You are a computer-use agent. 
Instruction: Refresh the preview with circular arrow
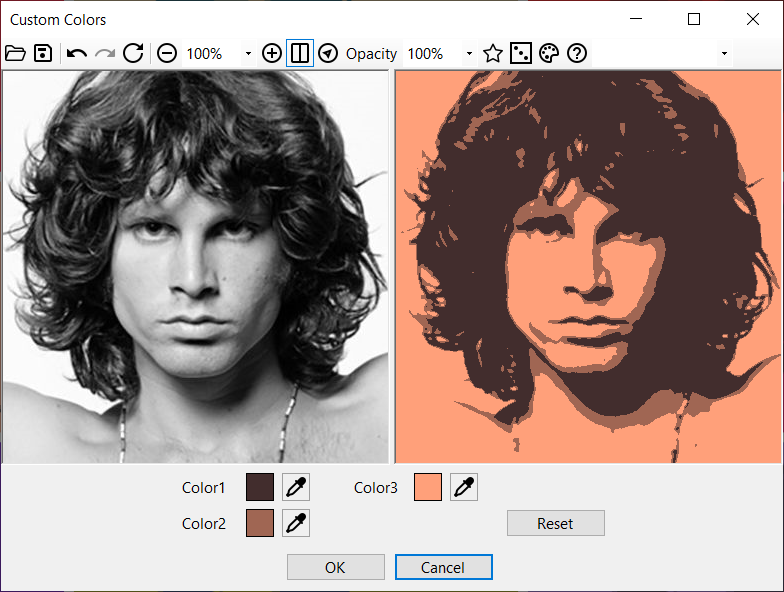point(134,53)
